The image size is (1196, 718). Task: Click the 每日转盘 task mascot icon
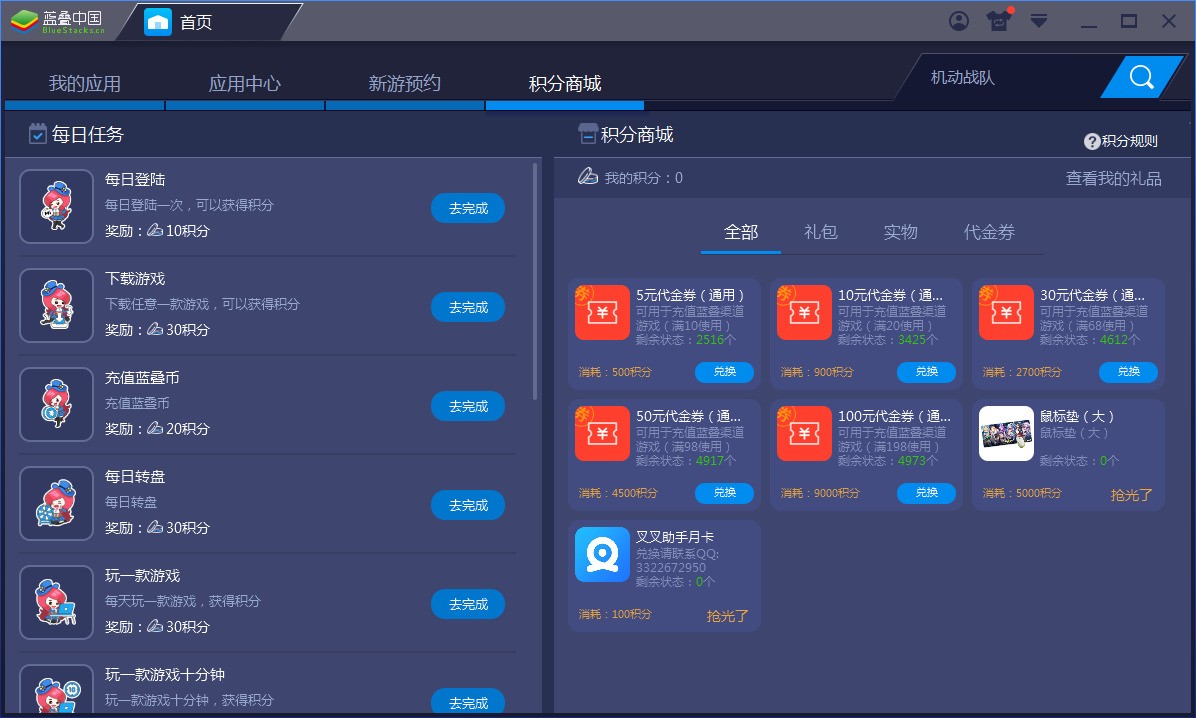(x=56, y=504)
